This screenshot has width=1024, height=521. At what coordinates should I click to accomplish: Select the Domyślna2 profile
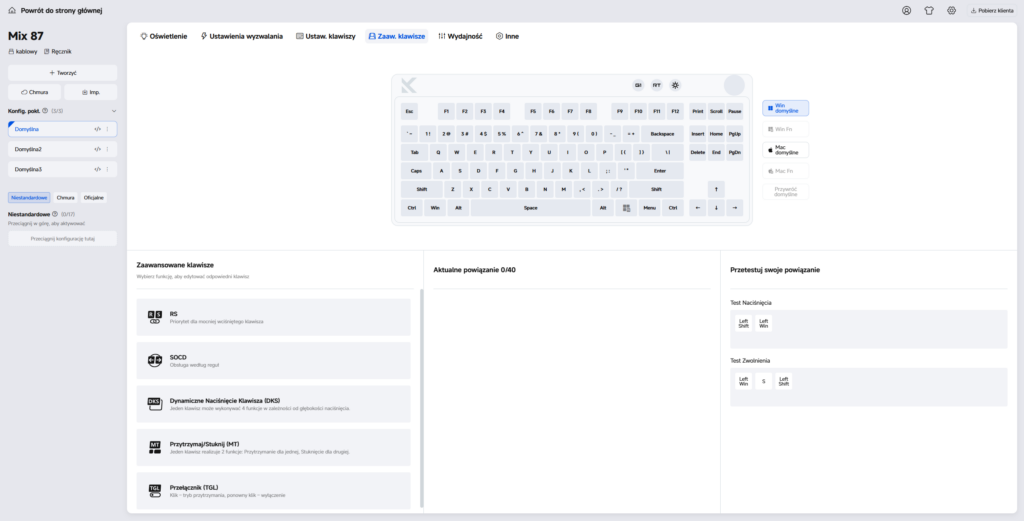tap(63, 149)
